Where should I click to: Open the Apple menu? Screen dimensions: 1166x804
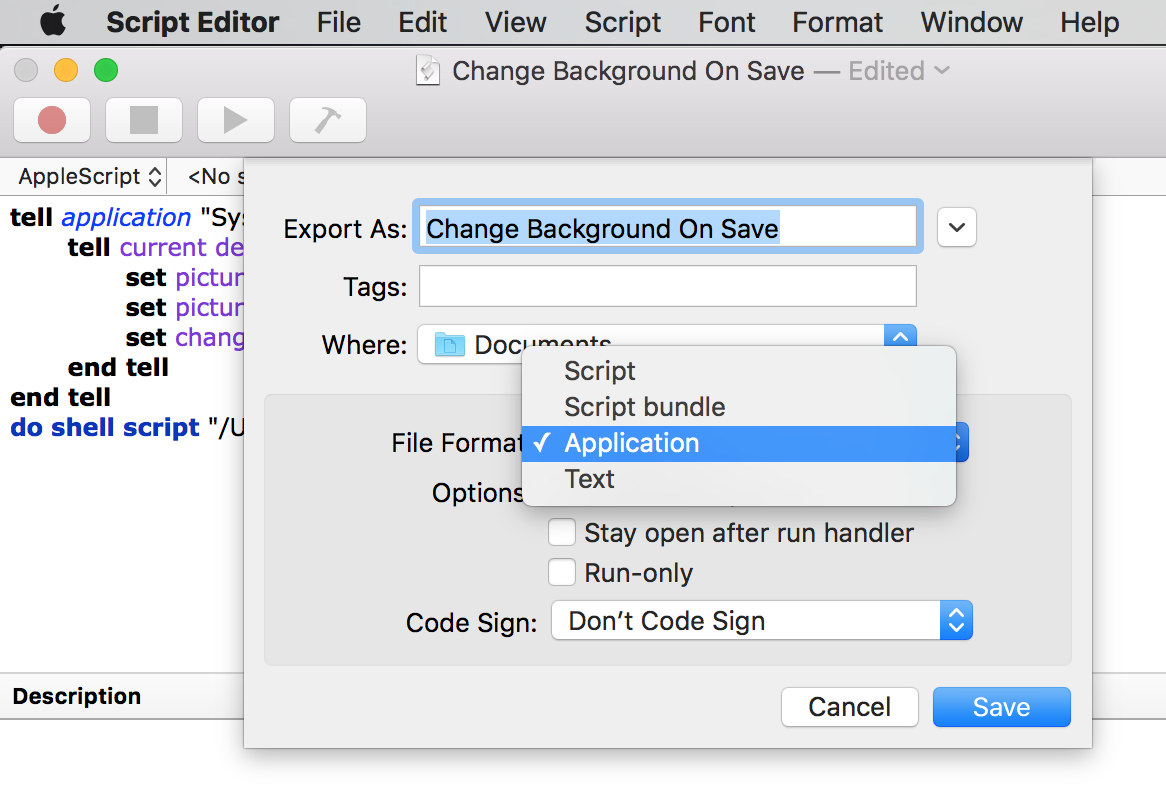click(x=53, y=22)
